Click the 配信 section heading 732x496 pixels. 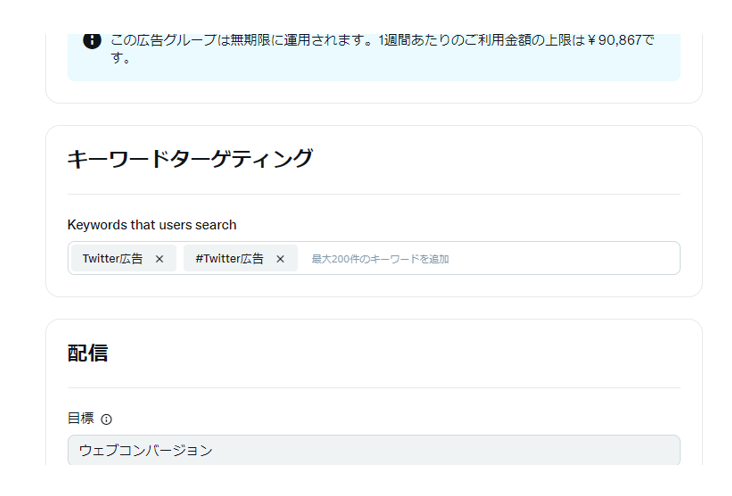(88, 353)
